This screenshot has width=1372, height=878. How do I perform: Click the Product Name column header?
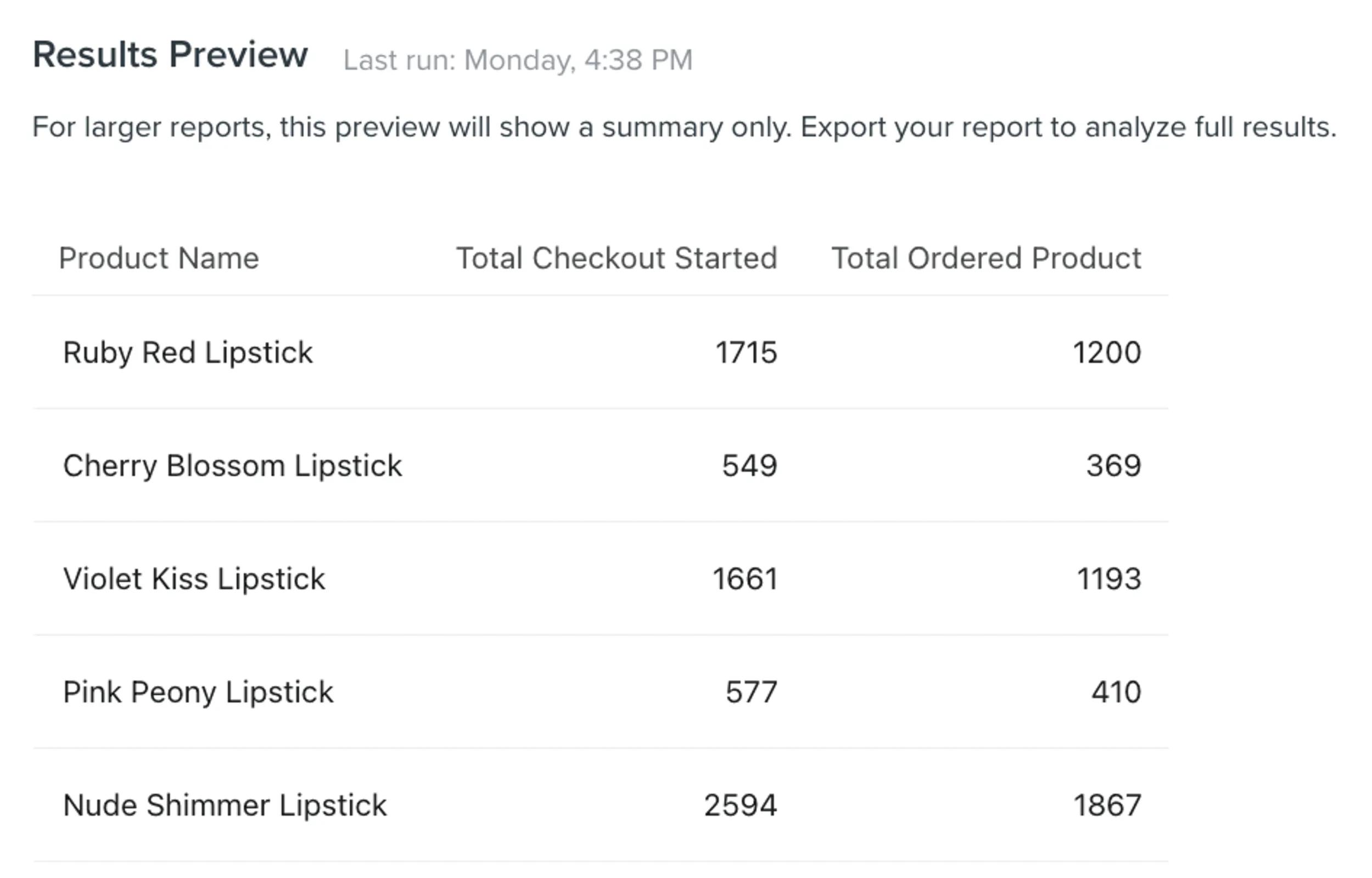[x=159, y=258]
